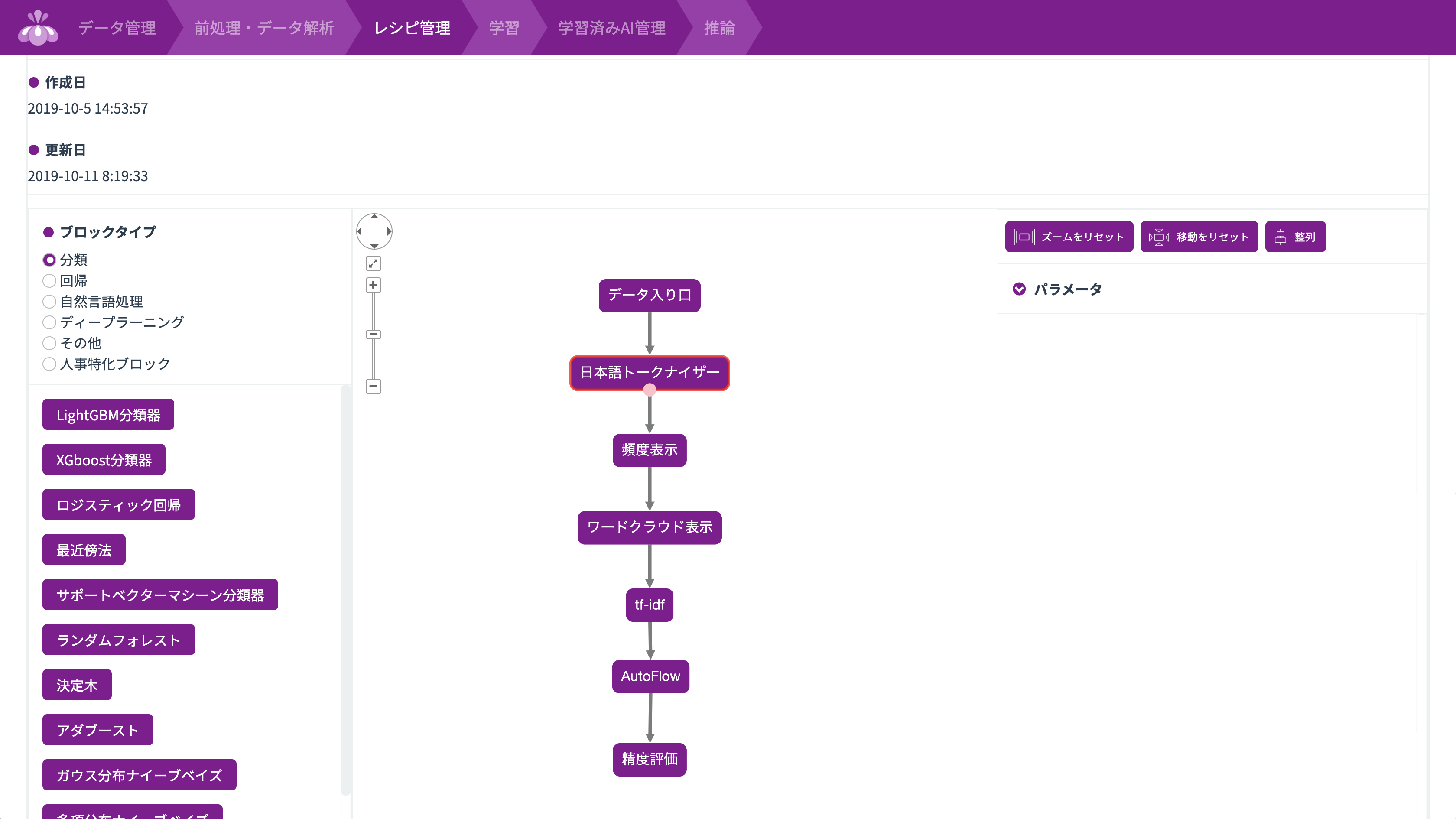Image resolution: width=1456 pixels, height=819 pixels.
Task: Select the 分類 radio button
Action: [50, 260]
